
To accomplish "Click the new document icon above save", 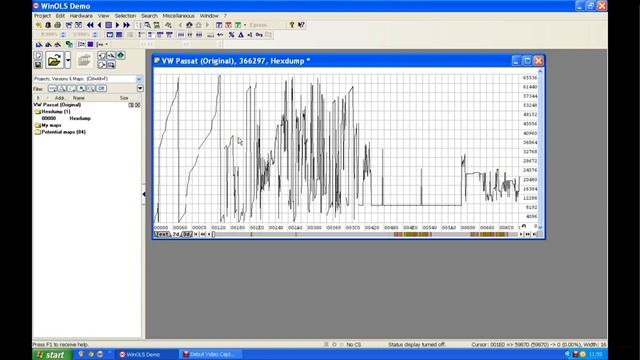I will (x=38, y=56).
